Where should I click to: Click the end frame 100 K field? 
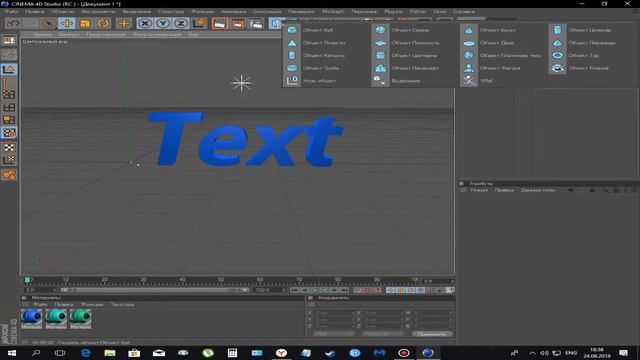[x=269, y=290]
